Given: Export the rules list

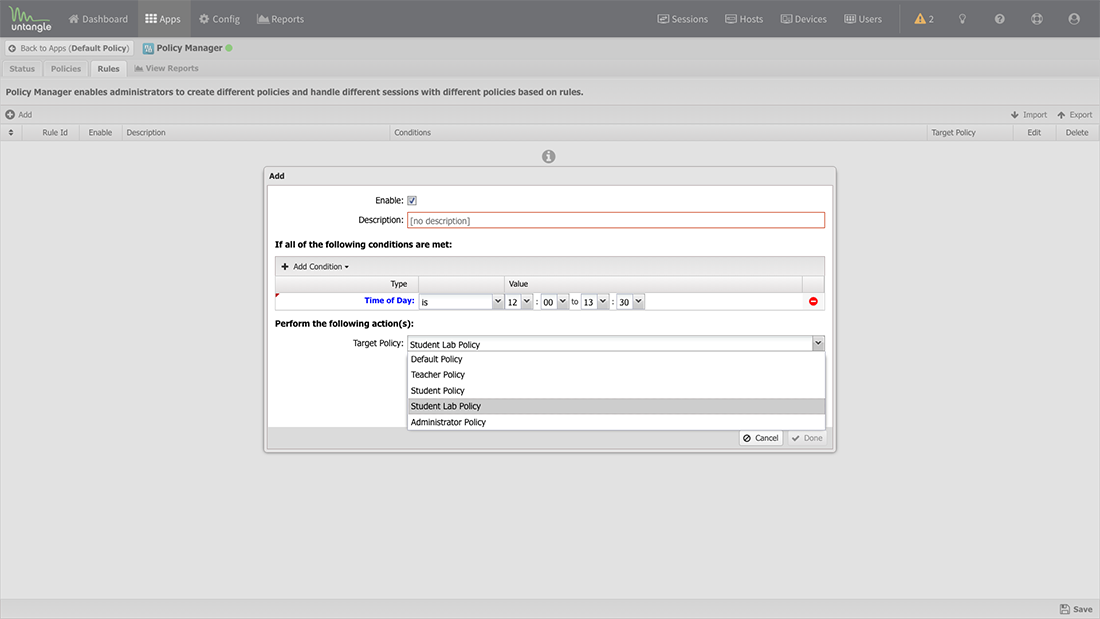Looking at the screenshot, I should [x=1075, y=114].
